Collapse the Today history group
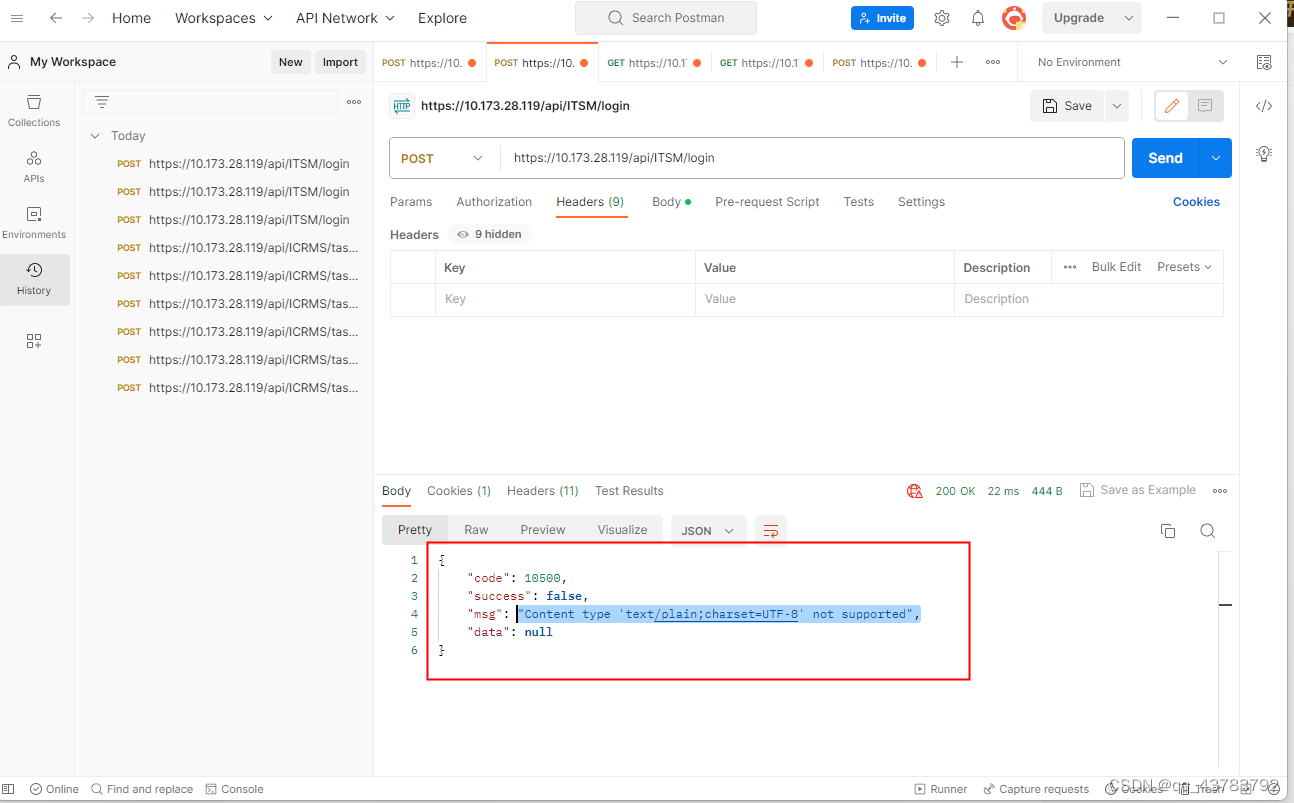This screenshot has width=1294, height=803. point(95,135)
